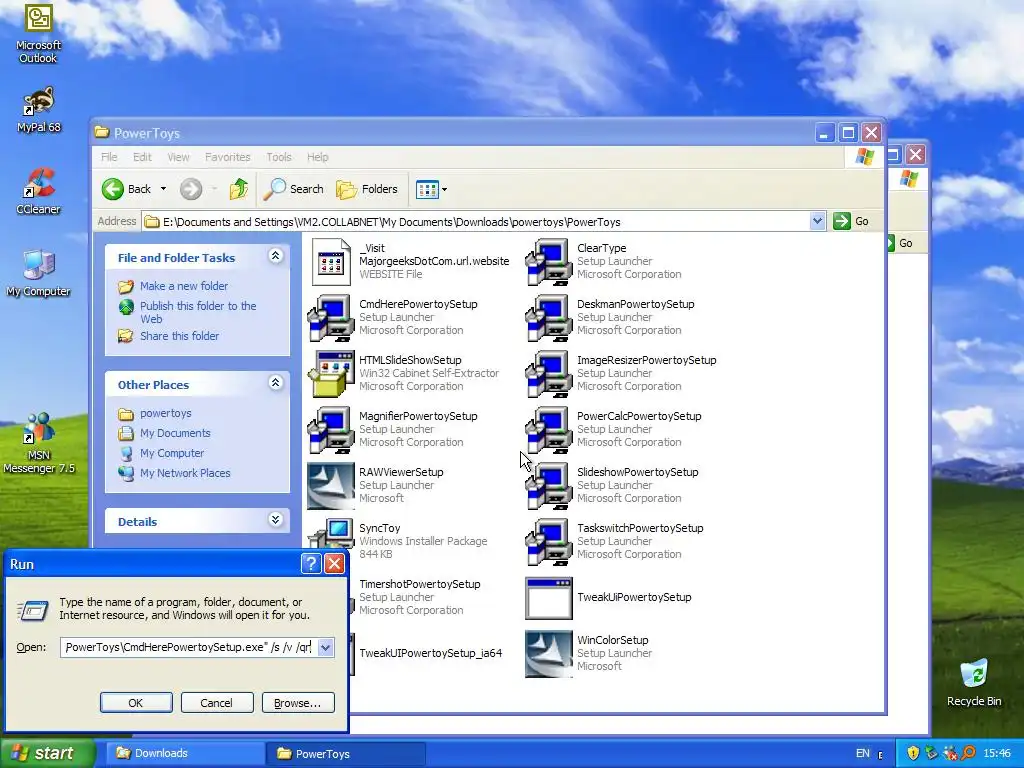1024x768 pixels.
Task: Click the Forward arrow toolbar button
Action: tap(191, 189)
